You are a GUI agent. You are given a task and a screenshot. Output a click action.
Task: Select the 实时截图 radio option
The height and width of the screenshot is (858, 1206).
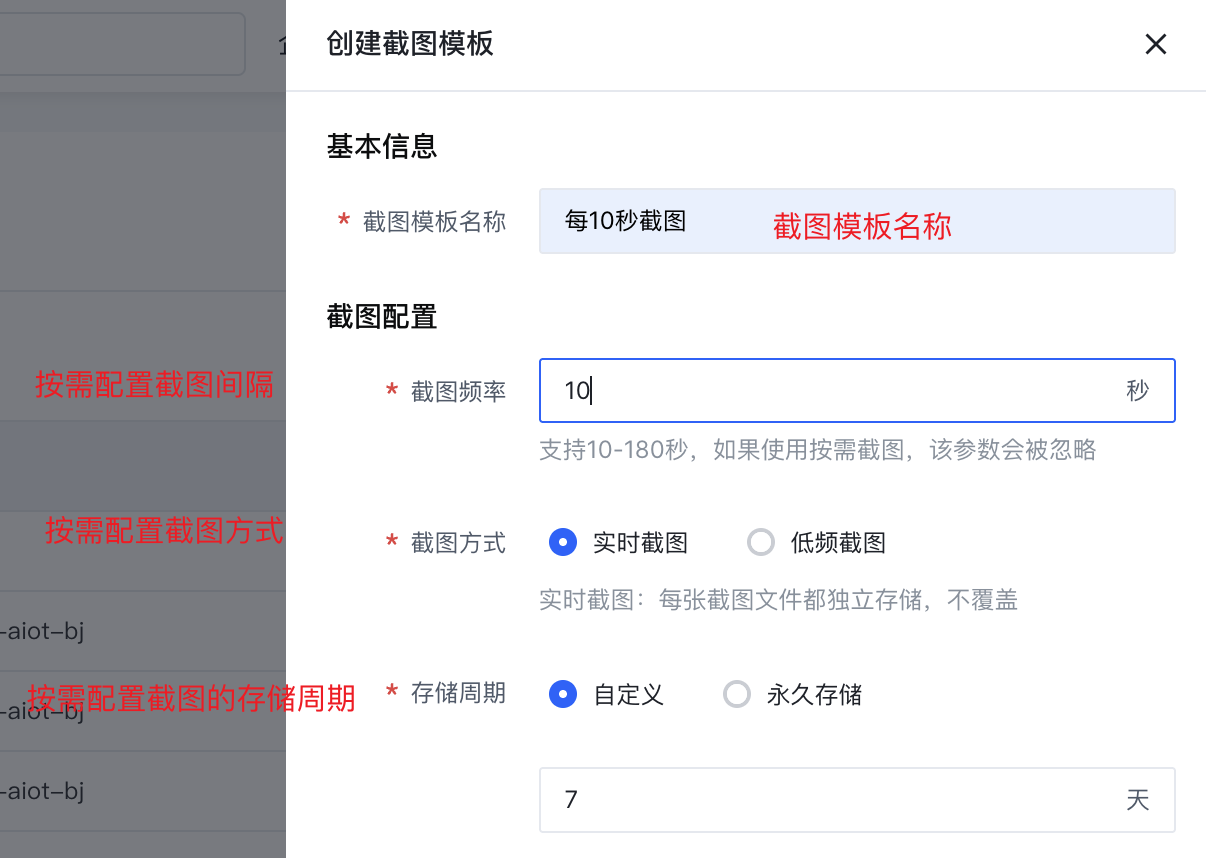pos(564,543)
